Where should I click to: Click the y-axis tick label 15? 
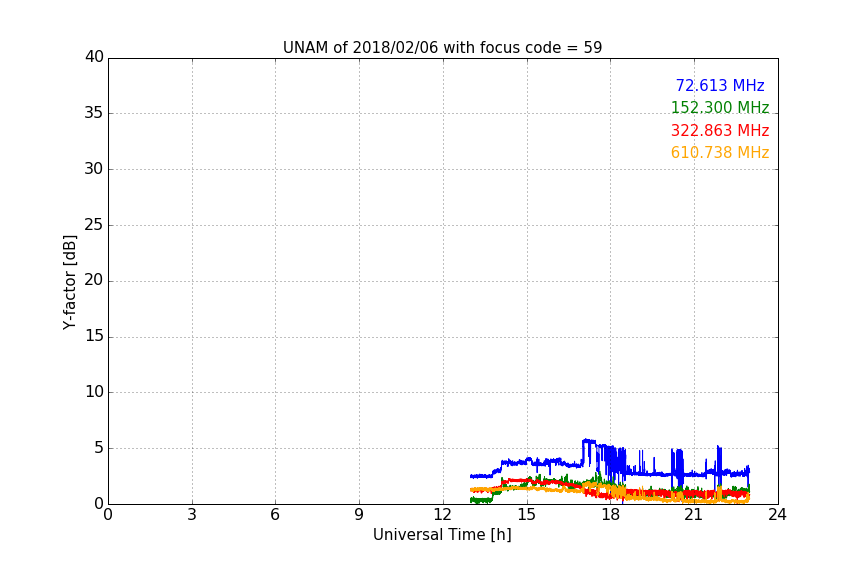94,336
